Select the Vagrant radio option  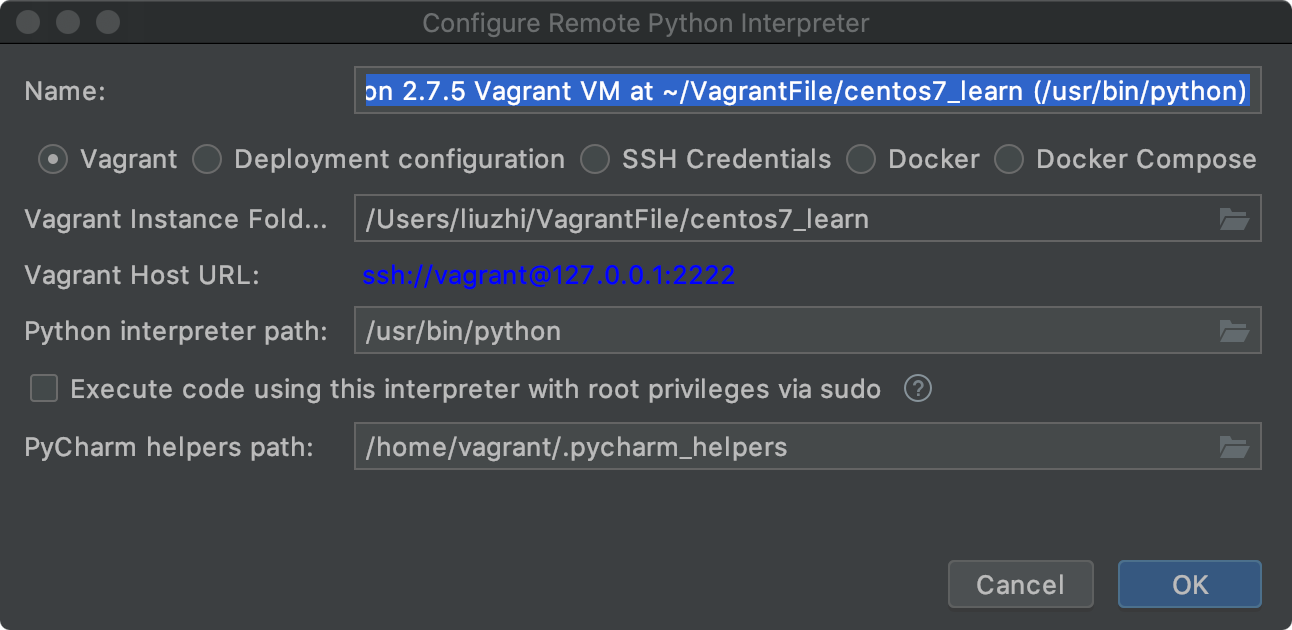53,160
